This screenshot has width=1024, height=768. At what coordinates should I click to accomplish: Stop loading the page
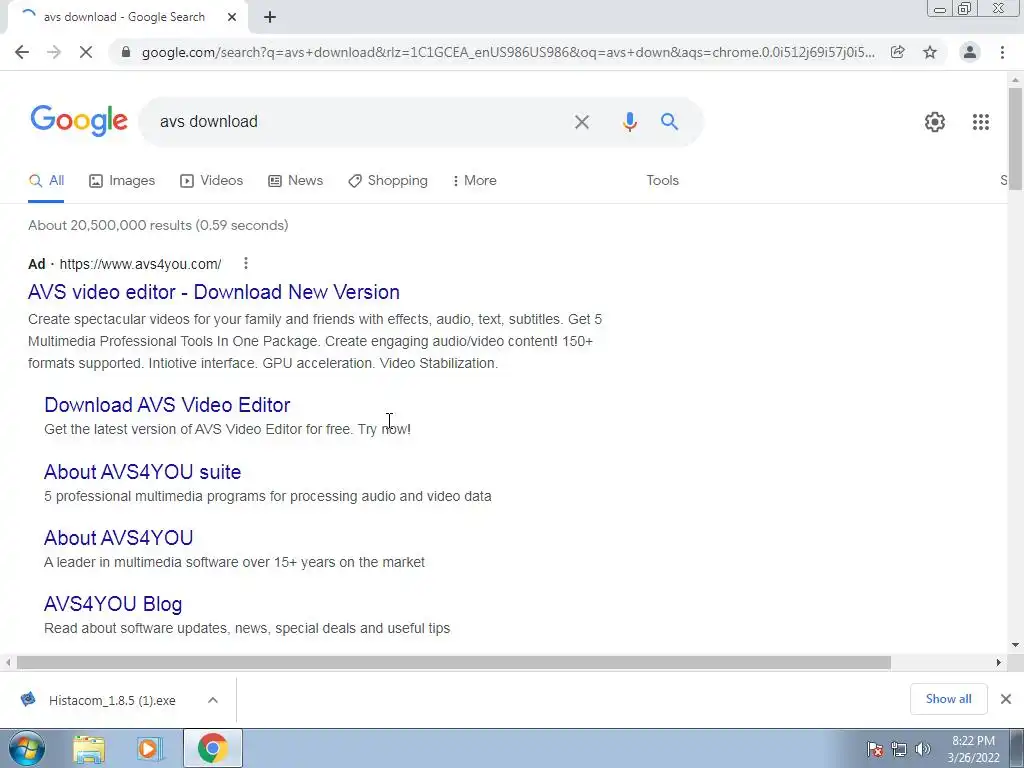click(x=86, y=52)
